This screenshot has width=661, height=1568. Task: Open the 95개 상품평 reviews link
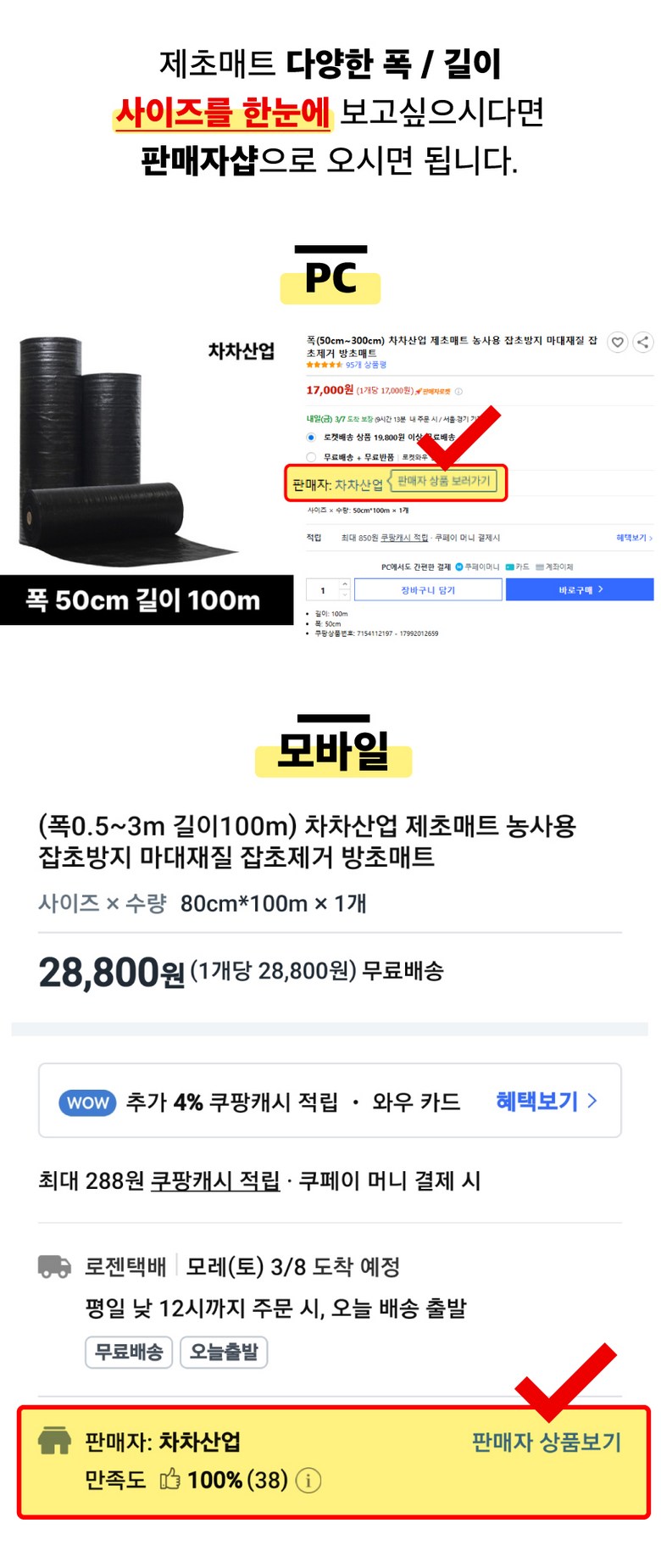366,365
